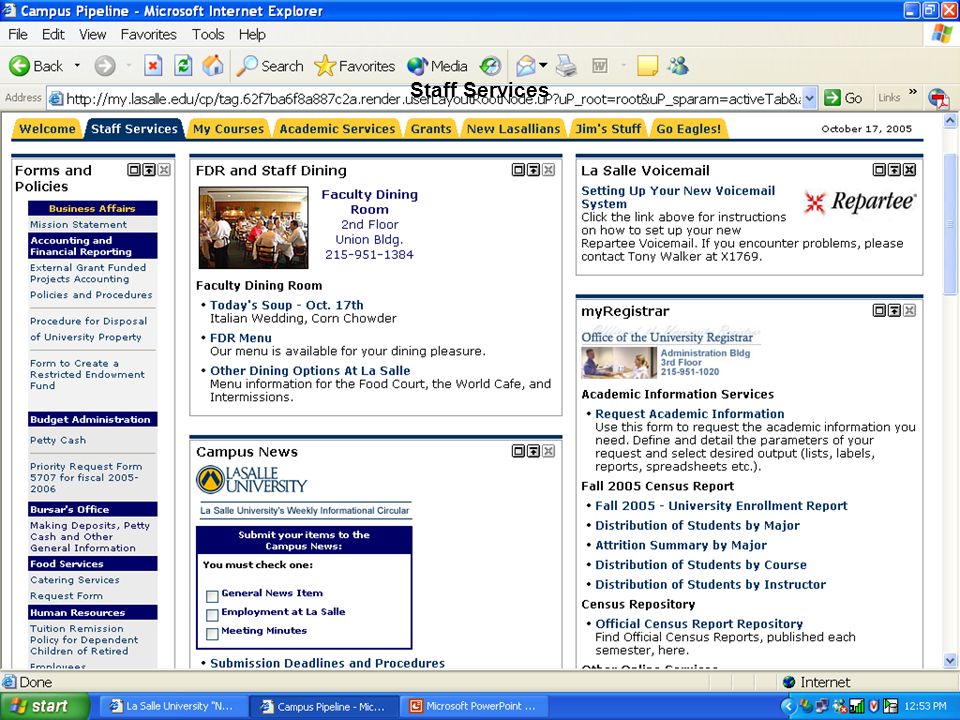Minimize the Forms and Policies channel
This screenshot has width=960, height=720.
149,170
